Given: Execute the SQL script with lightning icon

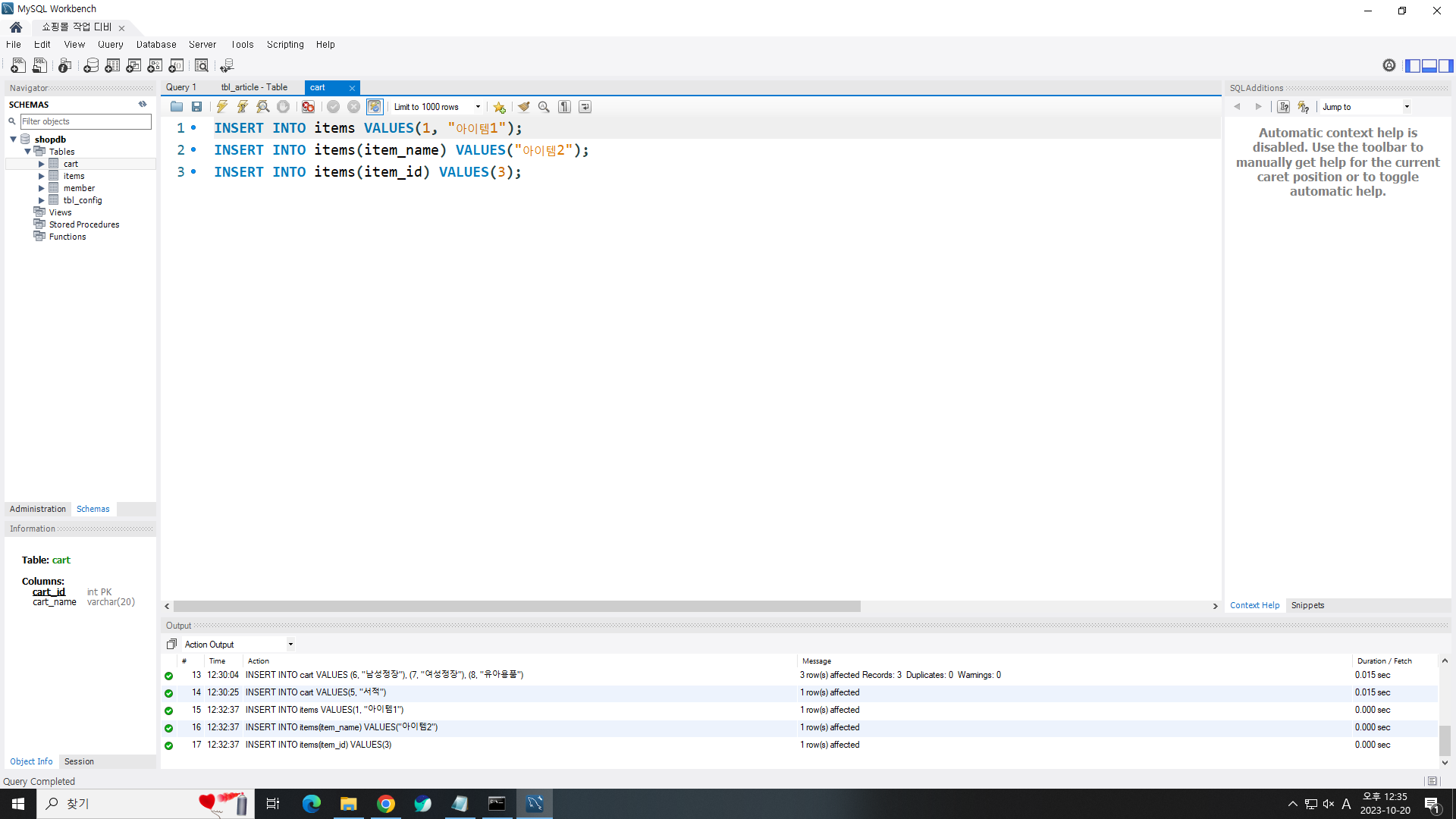Looking at the screenshot, I should 221,107.
